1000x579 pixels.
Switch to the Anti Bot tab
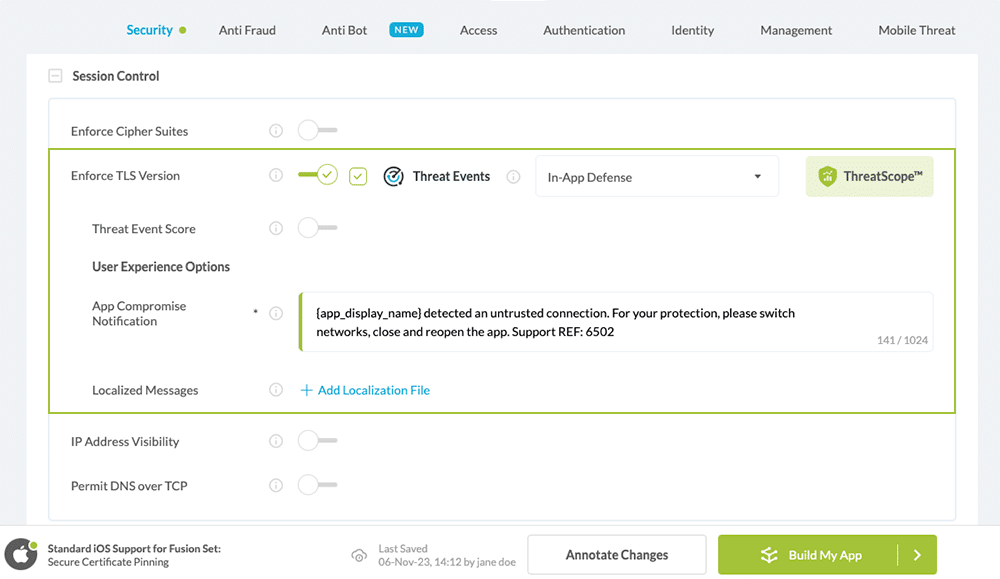coord(343,30)
